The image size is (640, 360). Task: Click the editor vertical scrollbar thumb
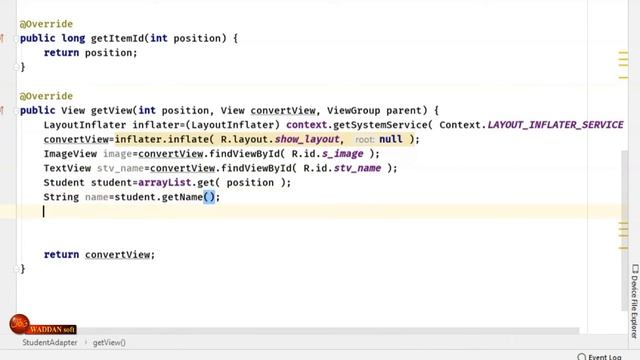tap(624, 231)
